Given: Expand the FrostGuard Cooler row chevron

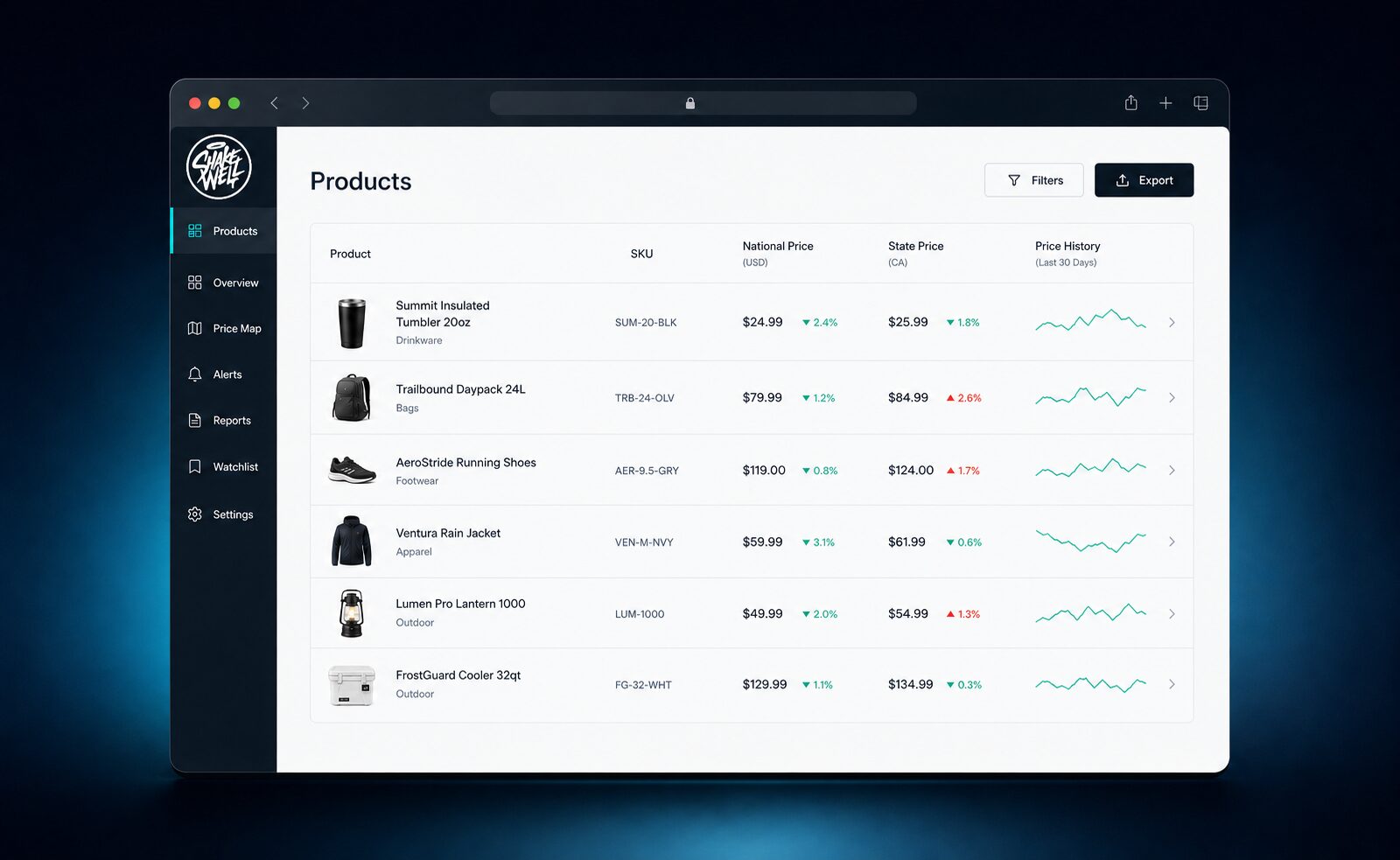Looking at the screenshot, I should click(x=1172, y=685).
